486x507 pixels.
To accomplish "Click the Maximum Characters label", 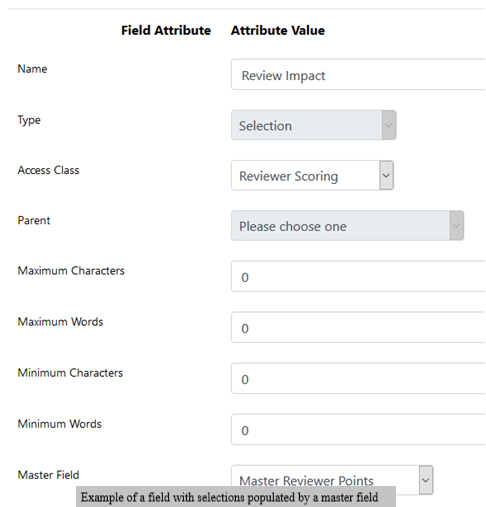I will [x=71, y=270].
